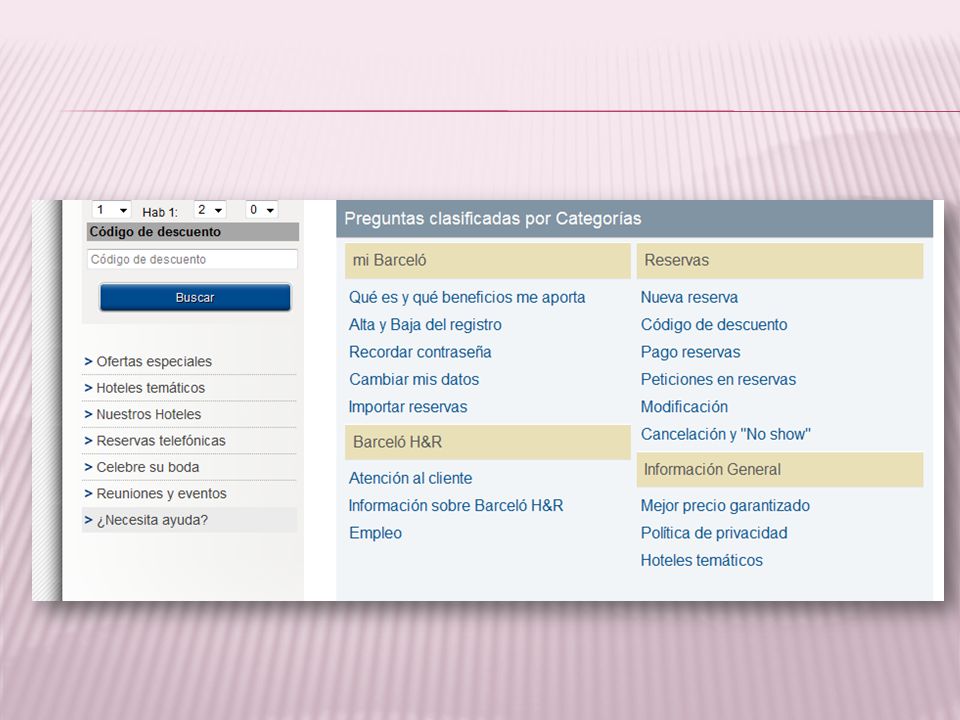Click the Información General category header
This screenshot has width=960, height=720.
click(x=780, y=470)
